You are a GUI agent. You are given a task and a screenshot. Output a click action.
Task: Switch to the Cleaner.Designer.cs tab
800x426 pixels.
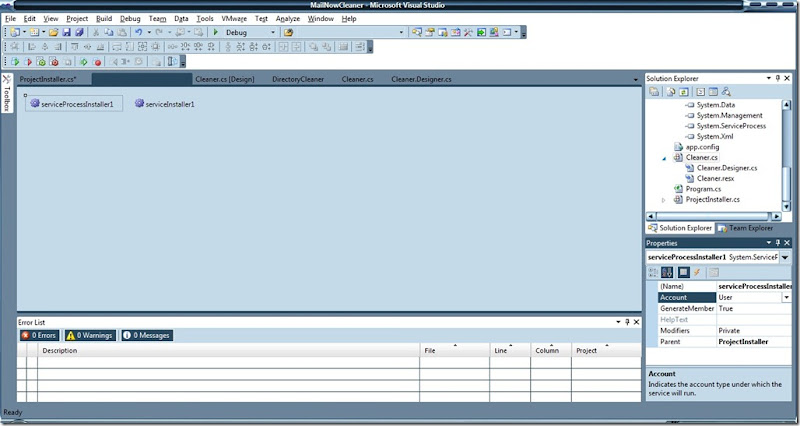(421, 78)
